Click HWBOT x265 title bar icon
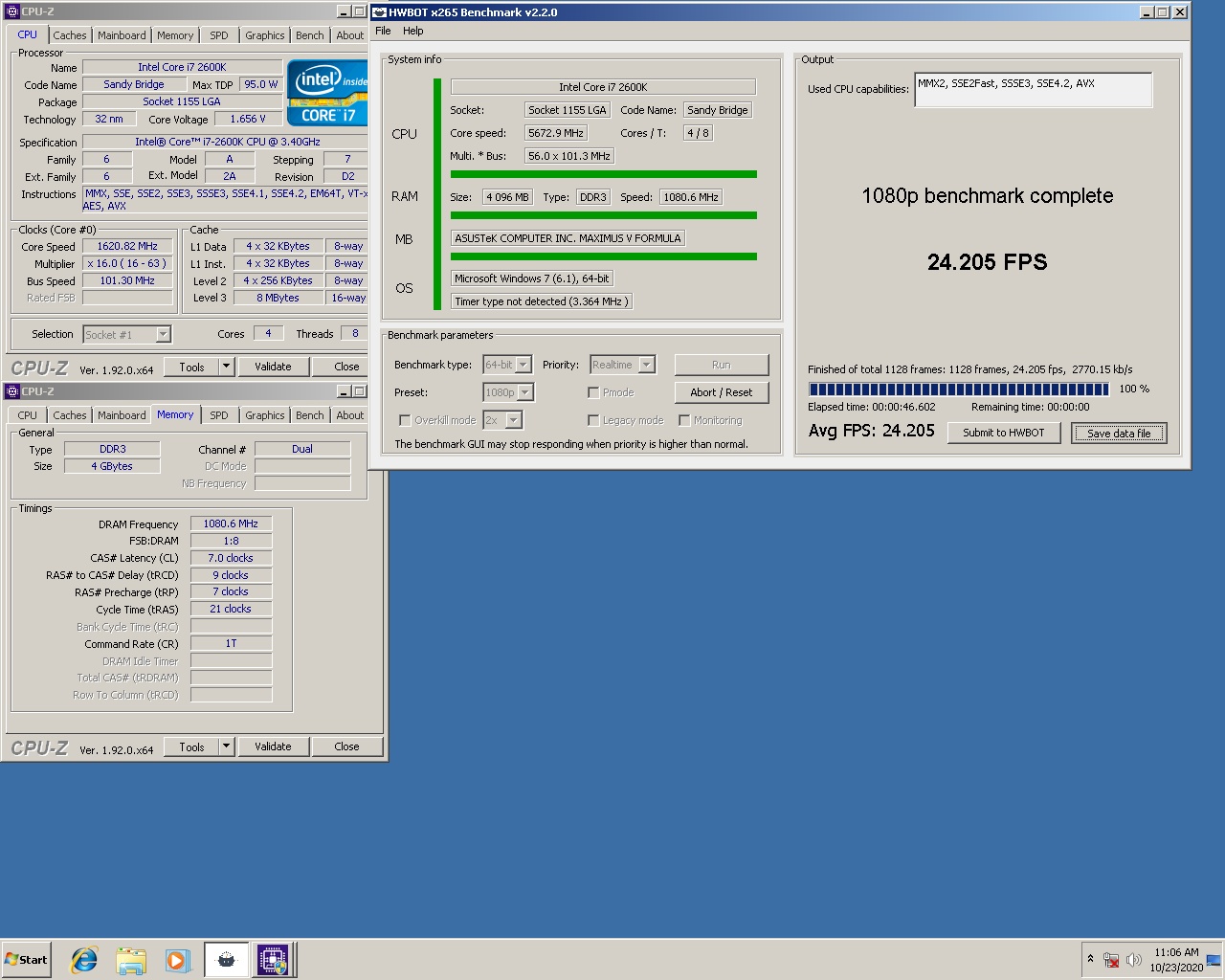 tap(380, 12)
